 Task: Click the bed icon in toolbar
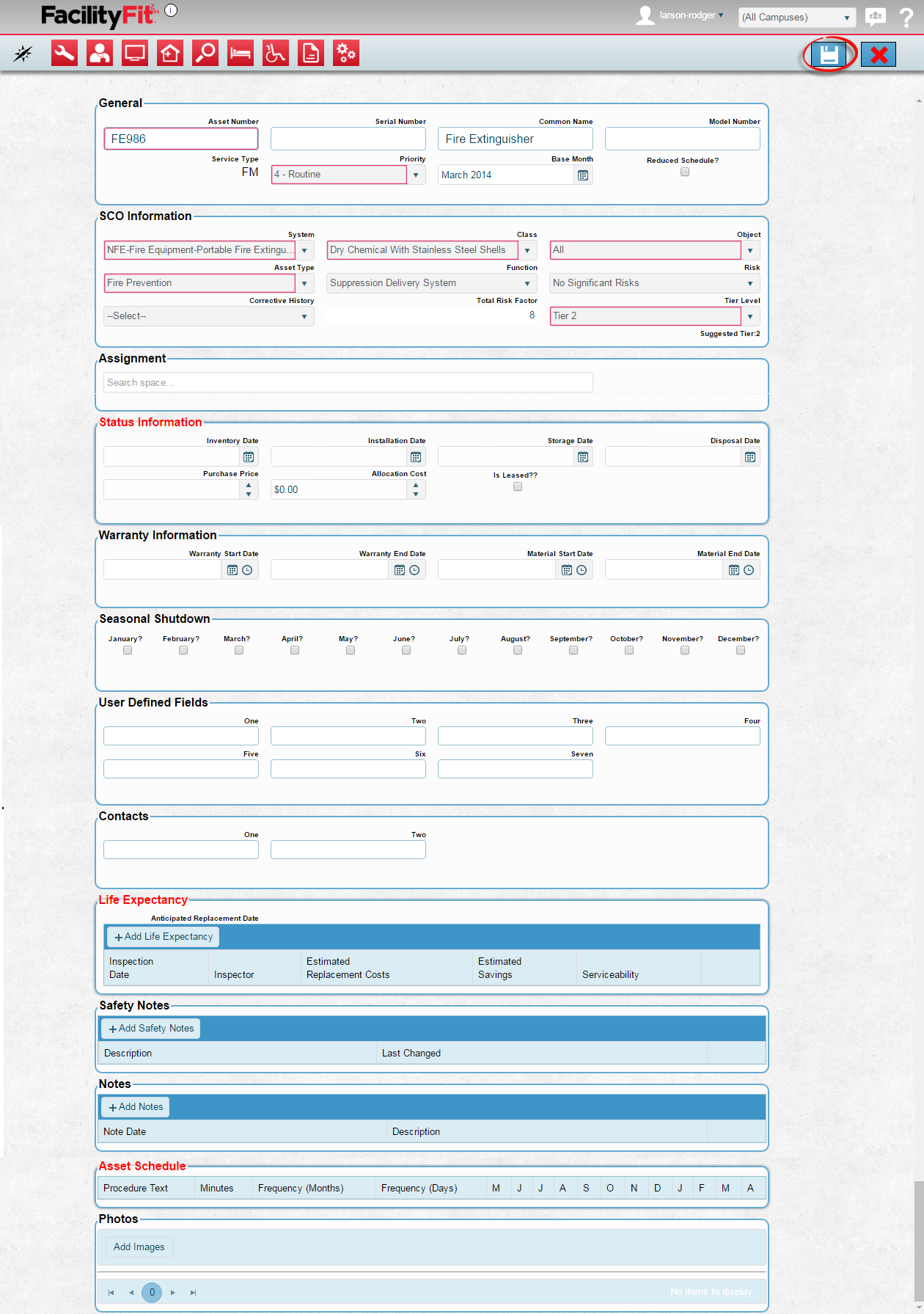click(x=241, y=54)
